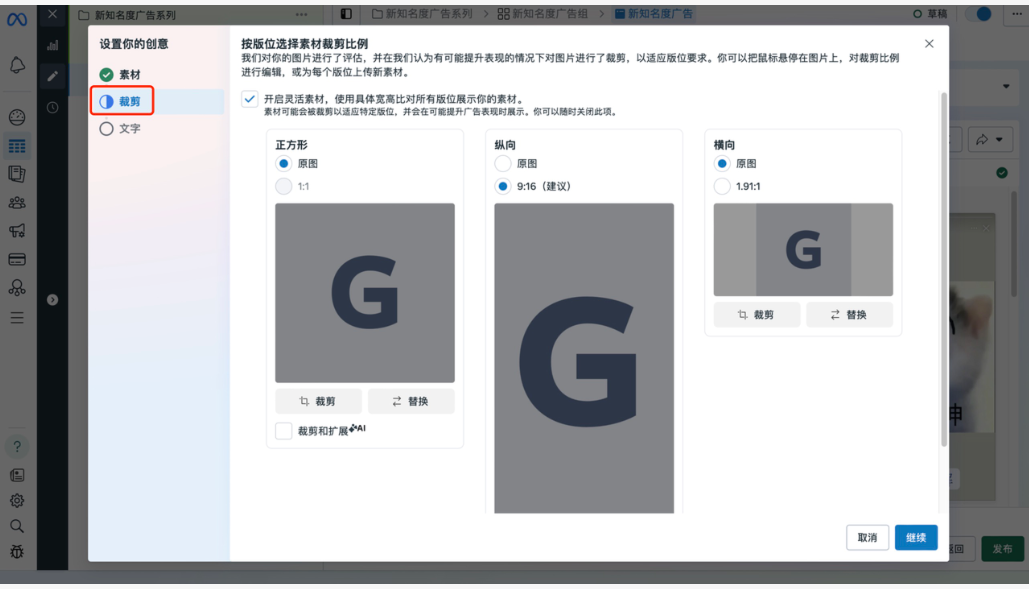
Task: Click the 继续 button
Action: [915, 538]
